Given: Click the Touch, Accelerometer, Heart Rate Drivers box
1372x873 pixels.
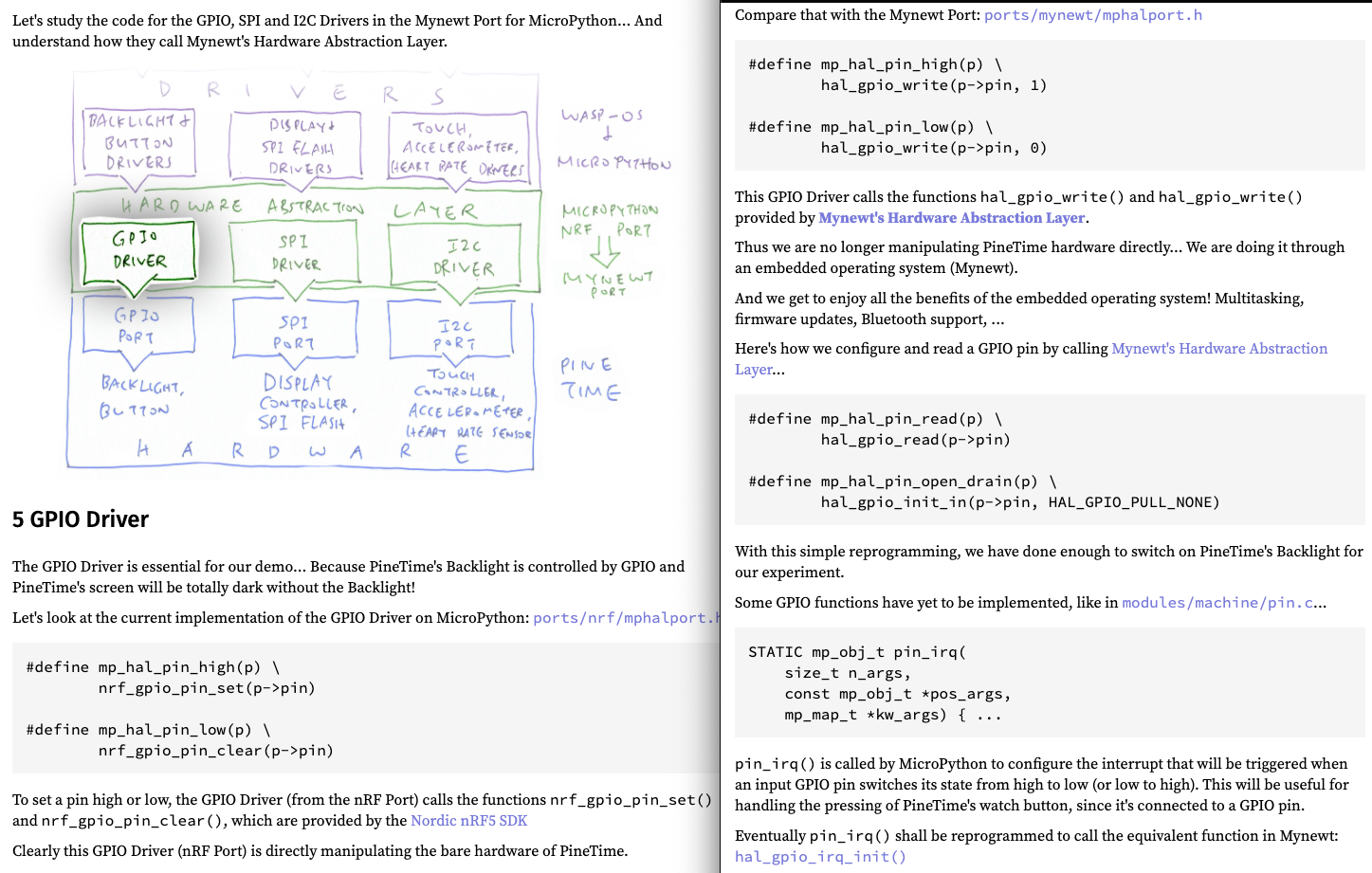Looking at the screenshot, I should click(459, 148).
